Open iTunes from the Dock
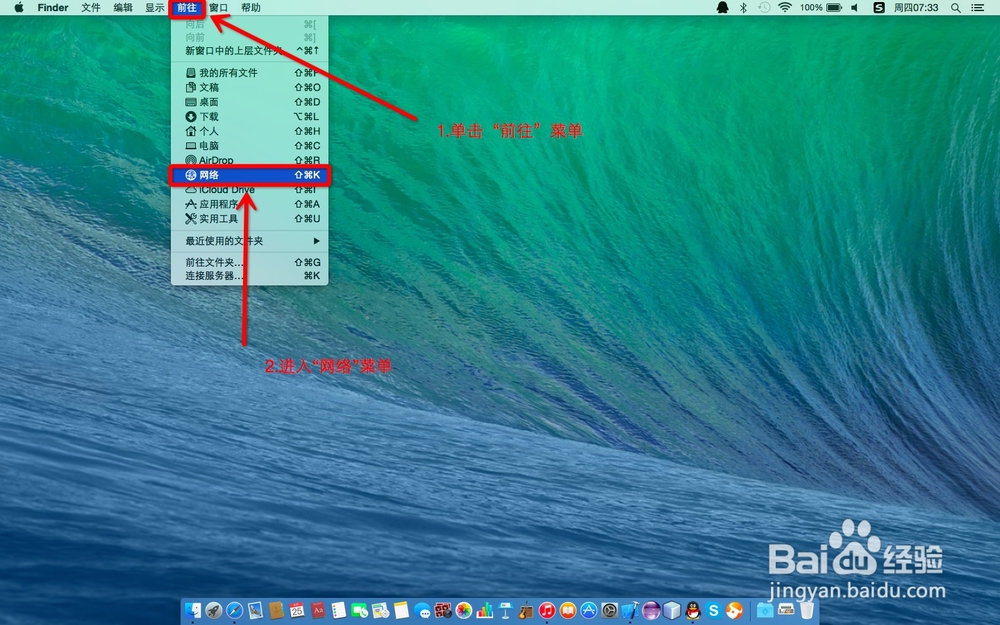 pos(547,610)
